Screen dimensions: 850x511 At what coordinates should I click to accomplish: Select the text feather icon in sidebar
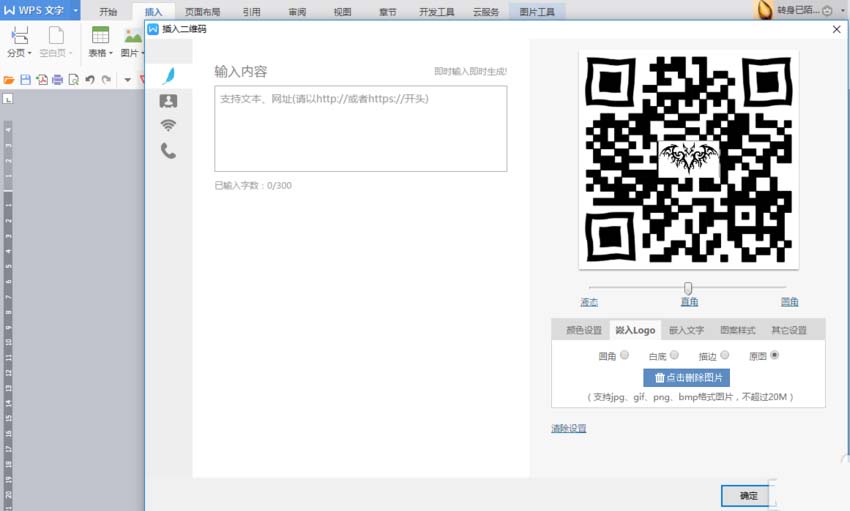(169, 76)
